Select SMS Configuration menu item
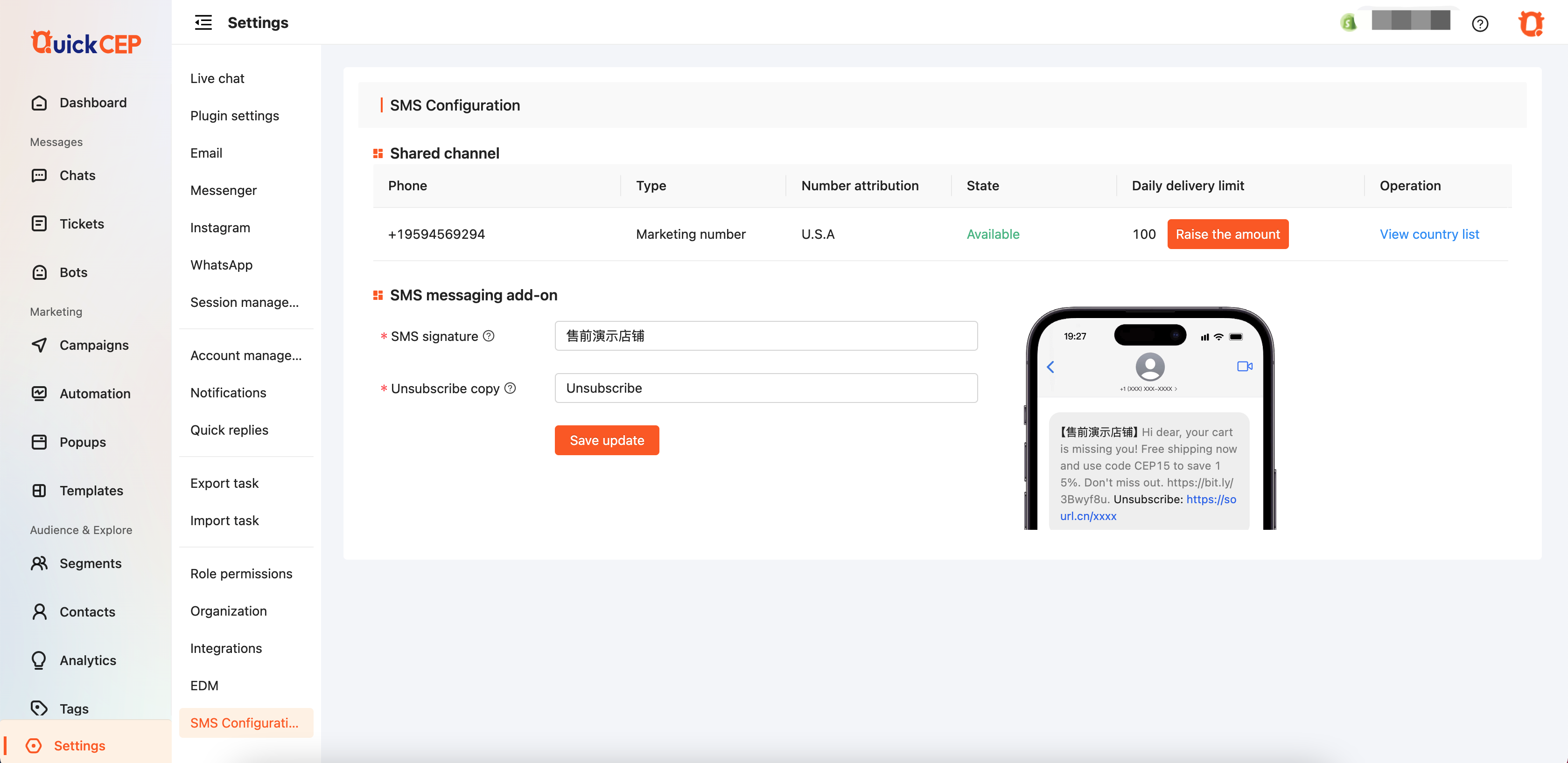The image size is (1568, 763). pyautogui.click(x=246, y=723)
